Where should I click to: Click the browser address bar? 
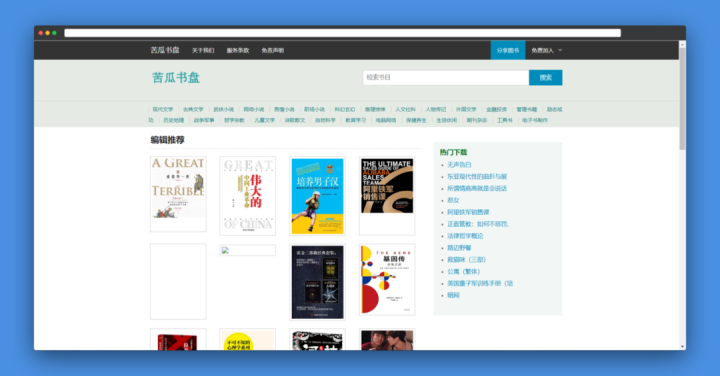click(x=343, y=33)
